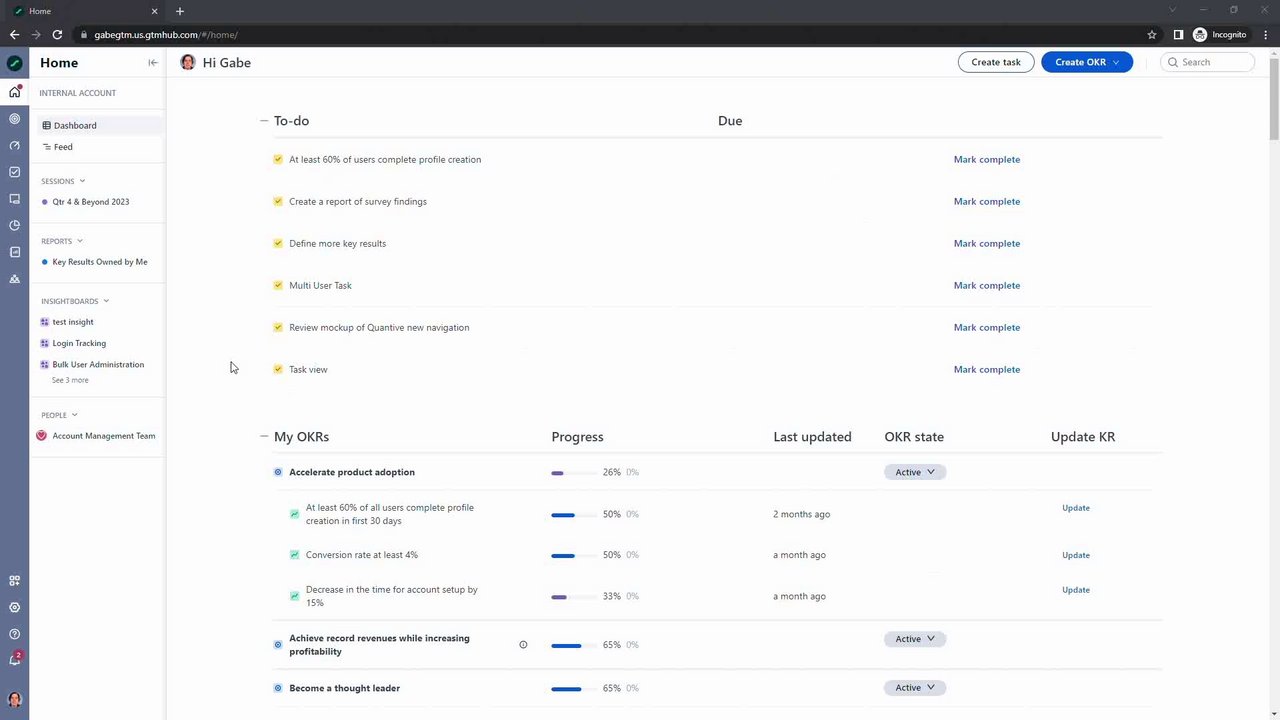Viewport: 1280px width, 720px height.
Task: Open the Settings gear icon in sidebar
Action: 14,607
